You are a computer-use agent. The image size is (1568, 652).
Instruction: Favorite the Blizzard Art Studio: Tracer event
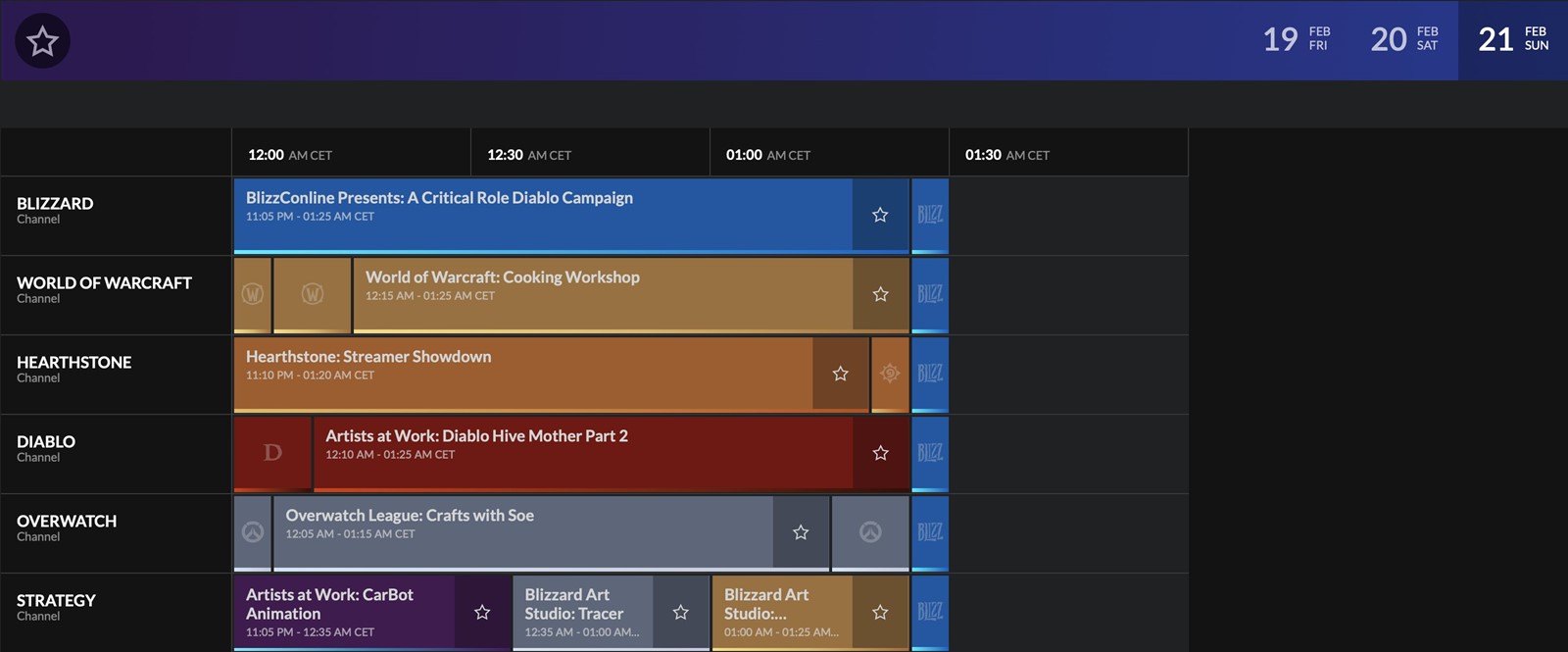(x=681, y=612)
